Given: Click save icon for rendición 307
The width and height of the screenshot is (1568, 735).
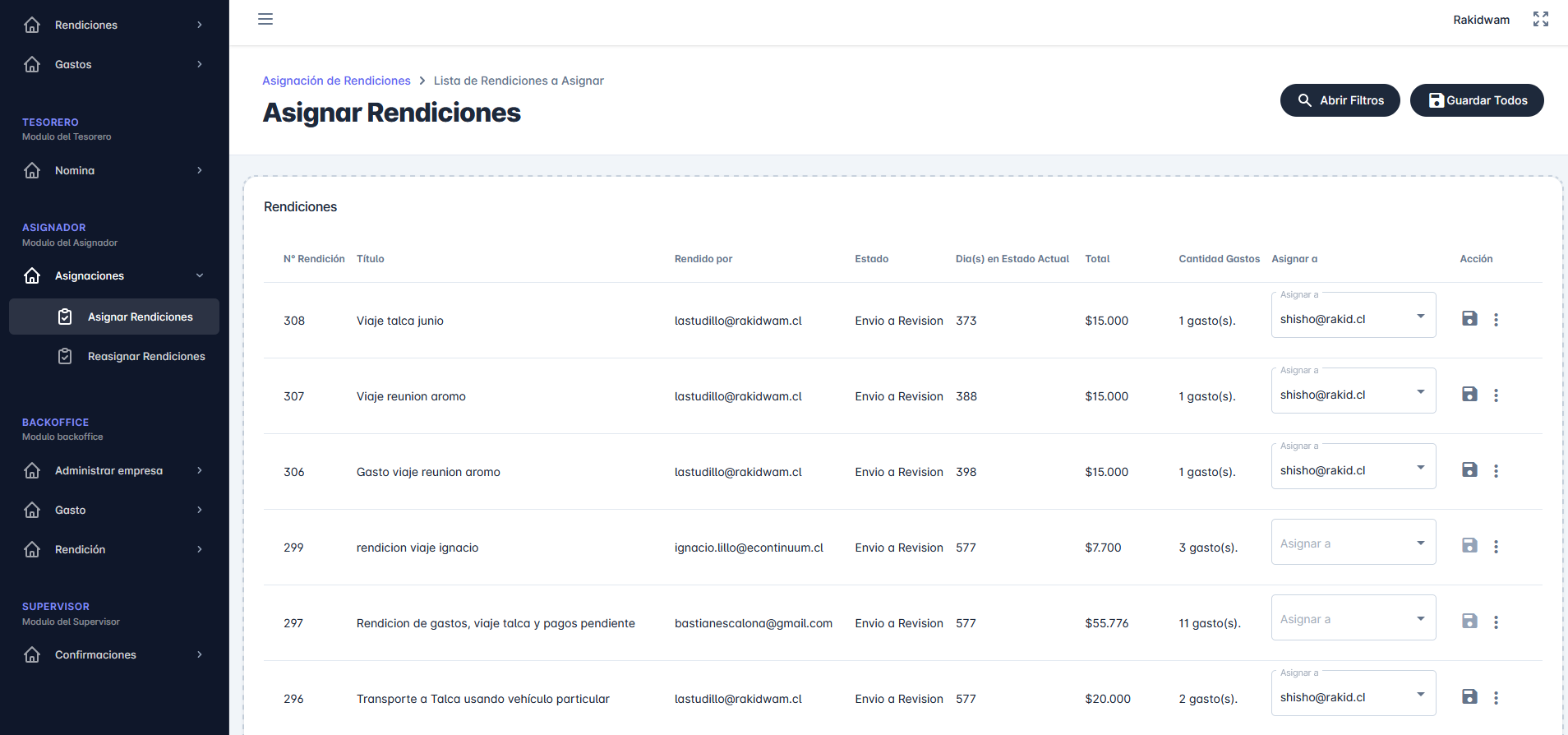Looking at the screenshot, I should pyautogui.click(x=1469, y=395).
